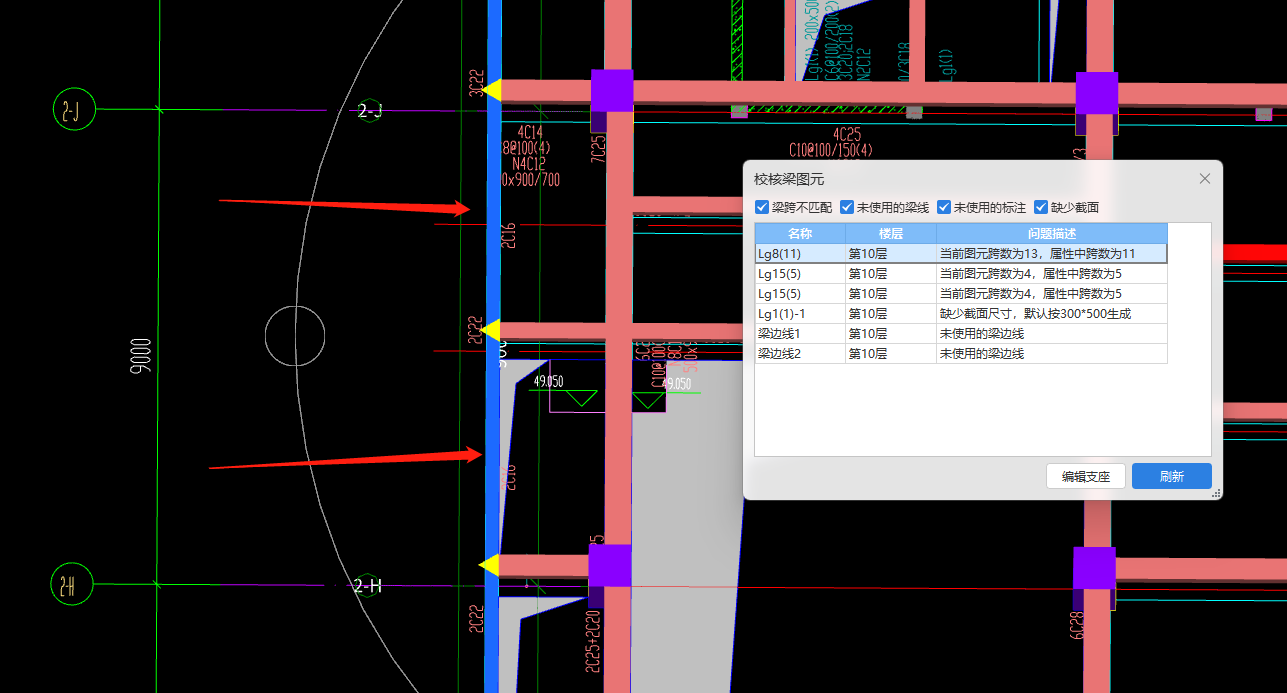Viewport: 1287px width, 693px height.
Task: Click the 名称 column header
Action: [800, 233]
